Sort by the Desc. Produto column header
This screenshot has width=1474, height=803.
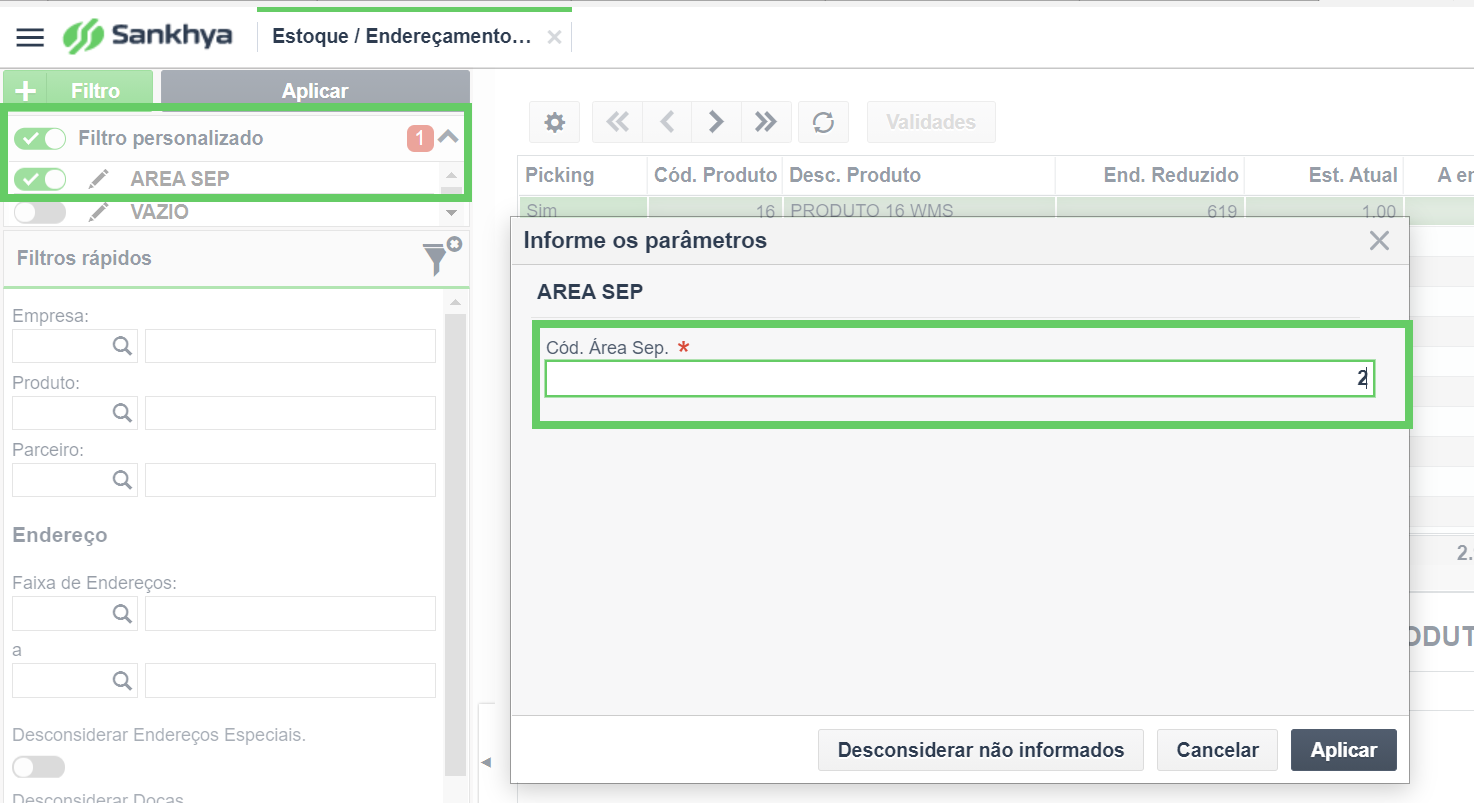[x=918, y=175]
